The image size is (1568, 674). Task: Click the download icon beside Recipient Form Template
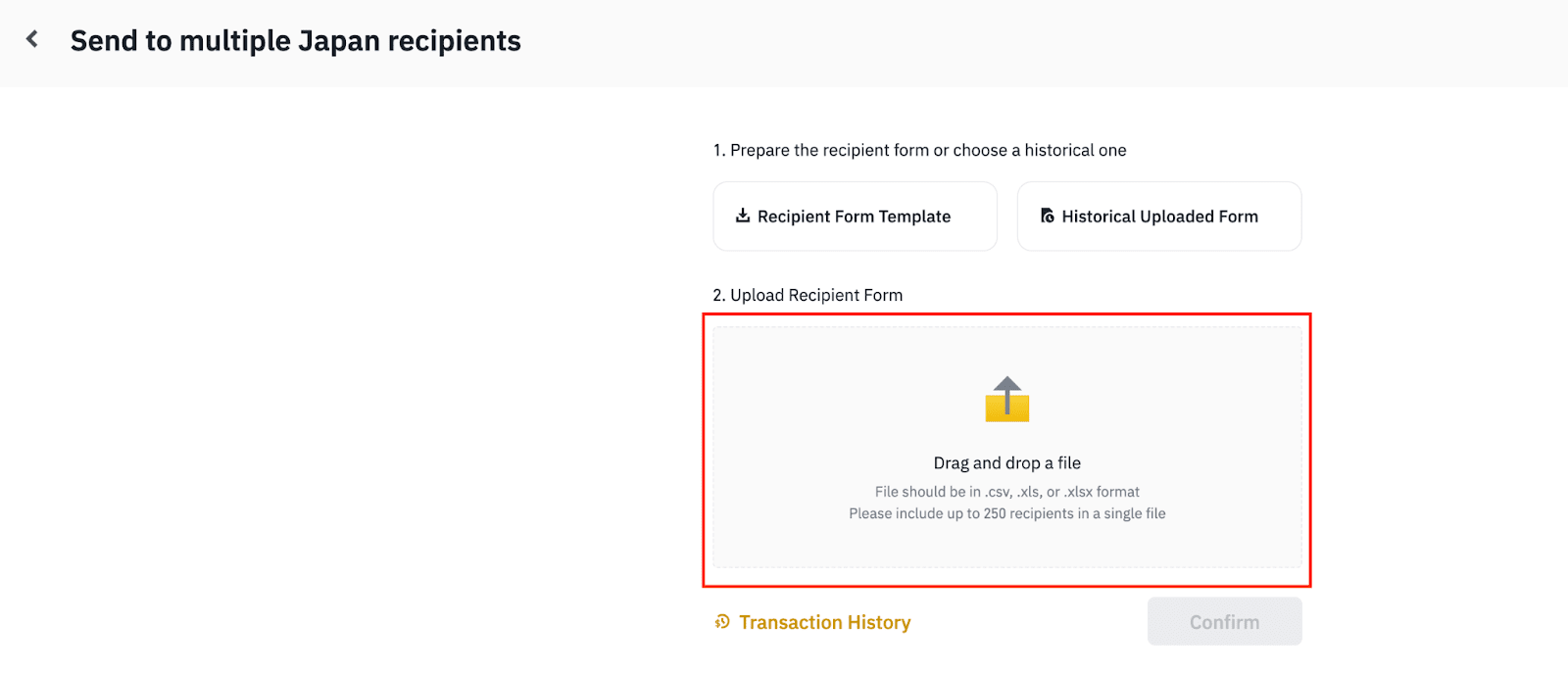(743, 216)
